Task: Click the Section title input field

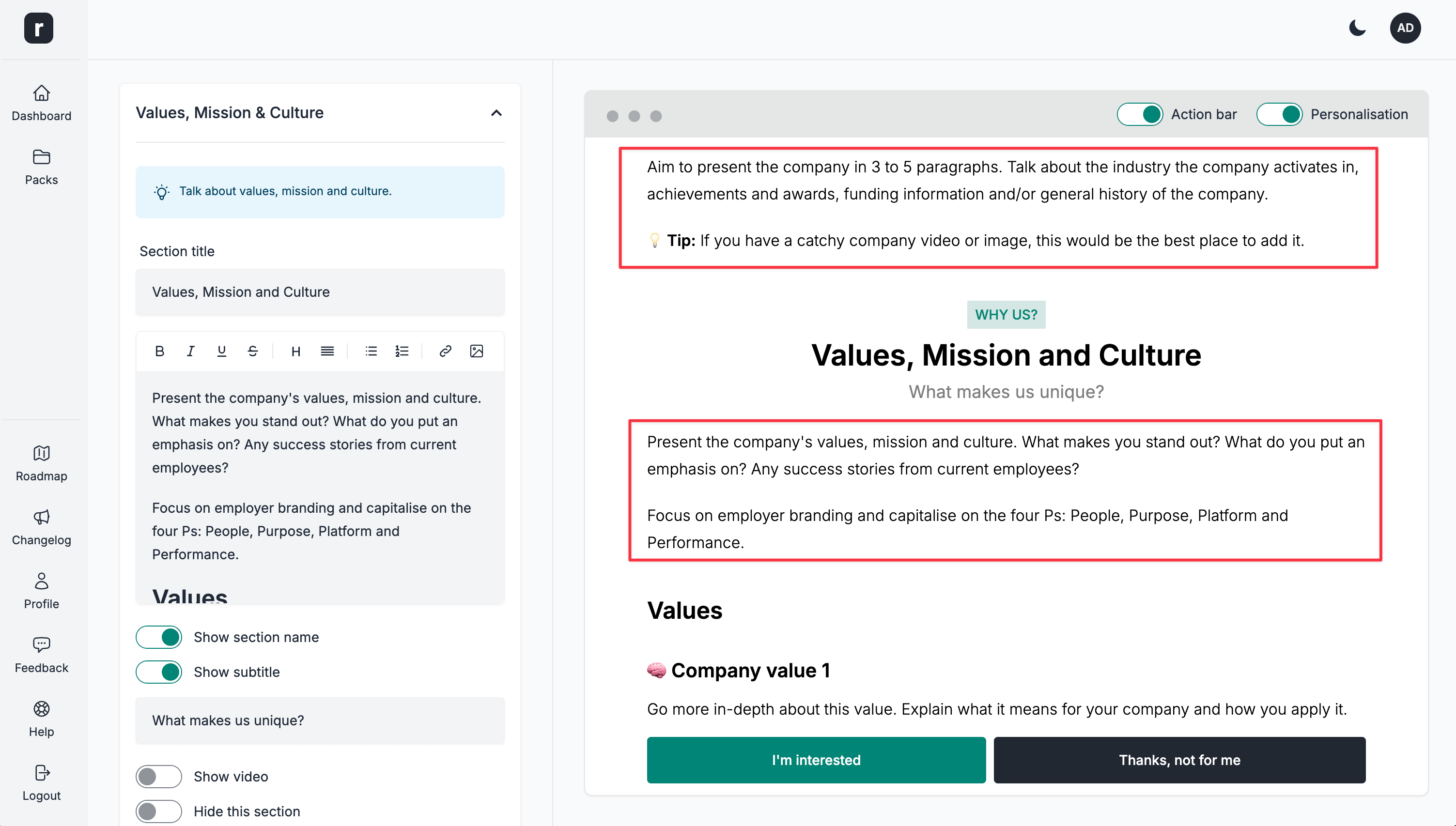Action: (320, 292)
